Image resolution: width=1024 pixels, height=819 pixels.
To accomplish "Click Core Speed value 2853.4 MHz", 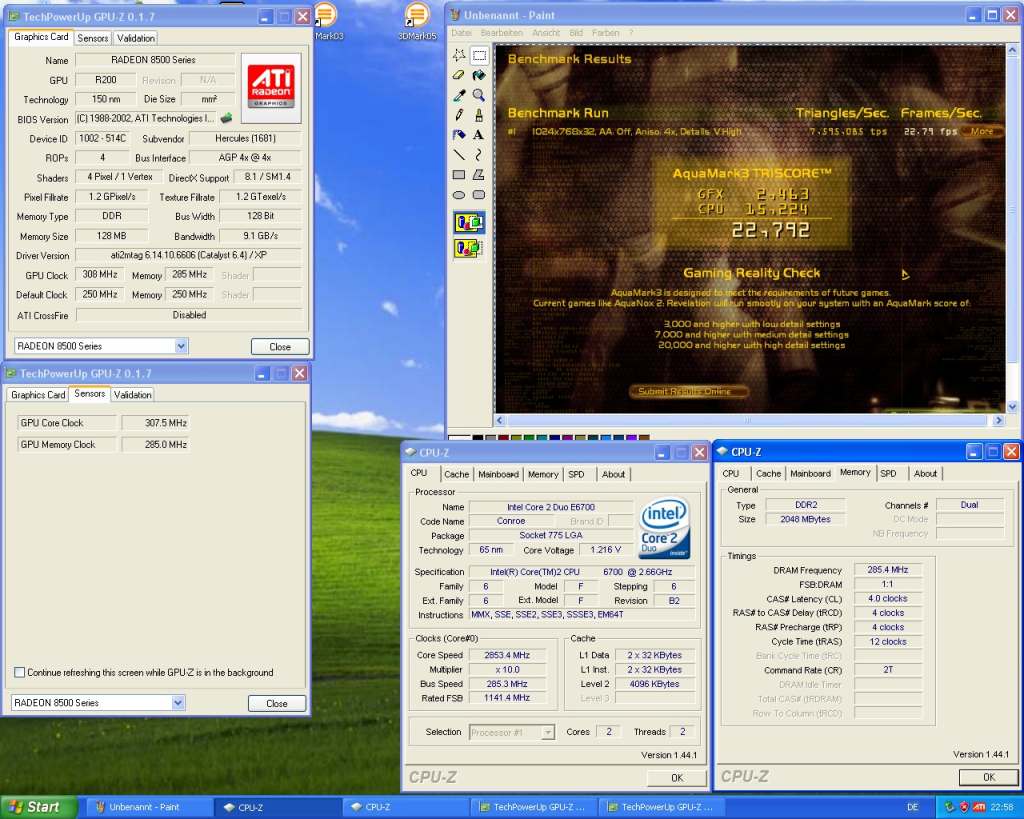I will tap(507, 655).
